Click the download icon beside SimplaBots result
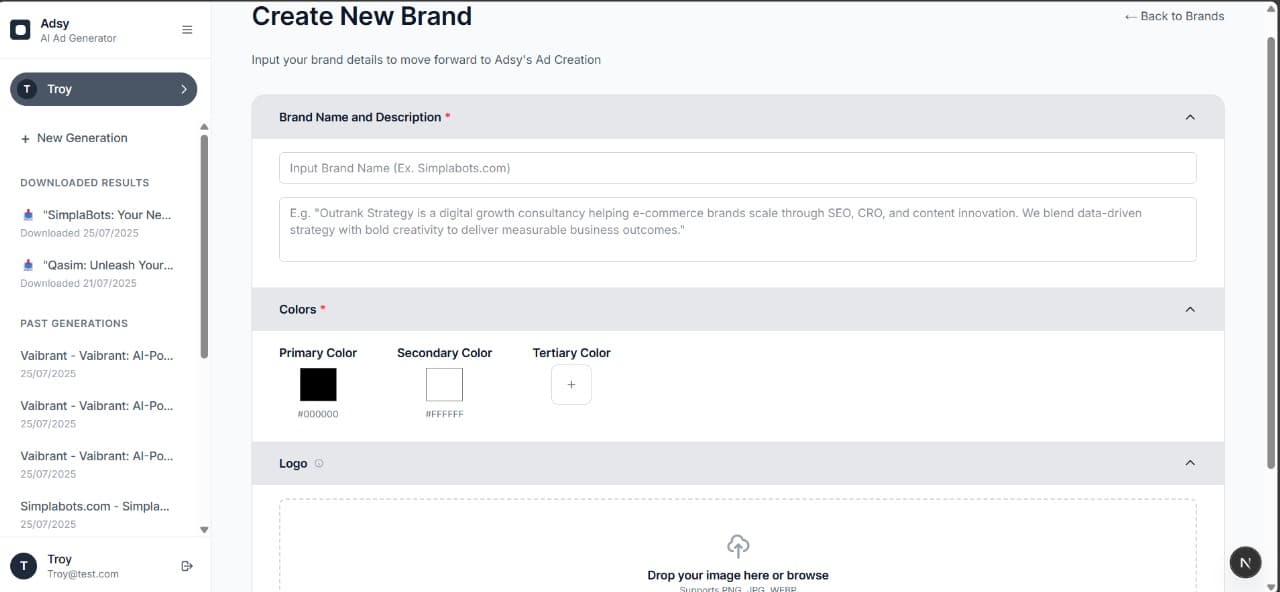 pyautogui.click(x=28, y=215)
